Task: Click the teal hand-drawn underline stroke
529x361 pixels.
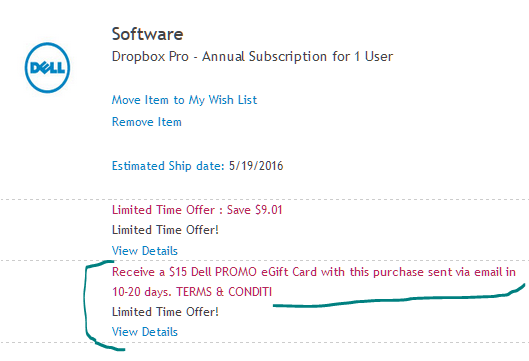Action: tap(398, 299)
